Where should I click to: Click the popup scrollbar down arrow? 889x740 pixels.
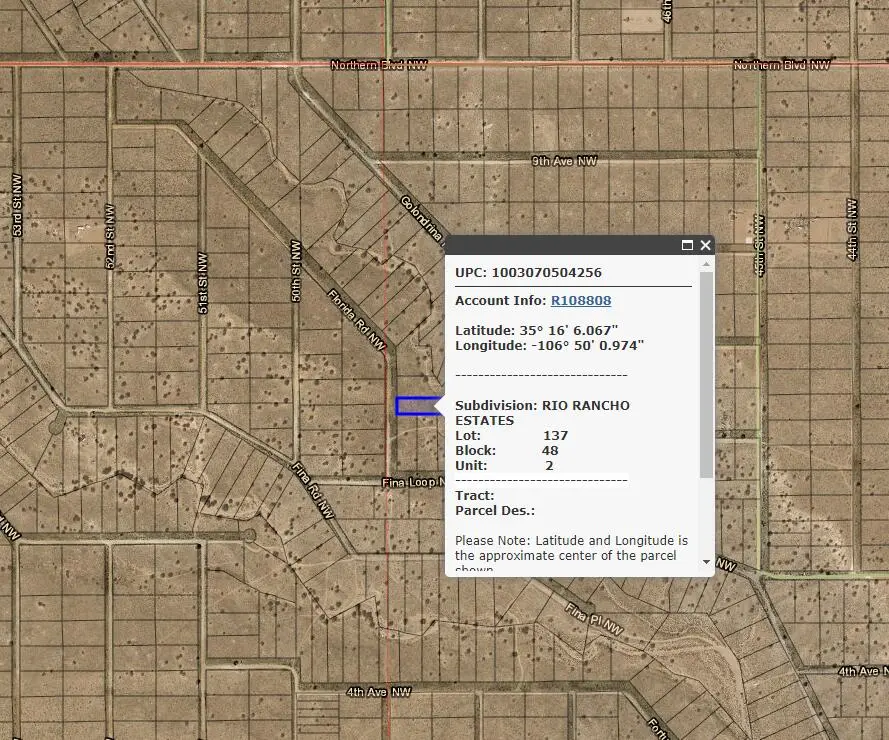(x=706, y=562)
